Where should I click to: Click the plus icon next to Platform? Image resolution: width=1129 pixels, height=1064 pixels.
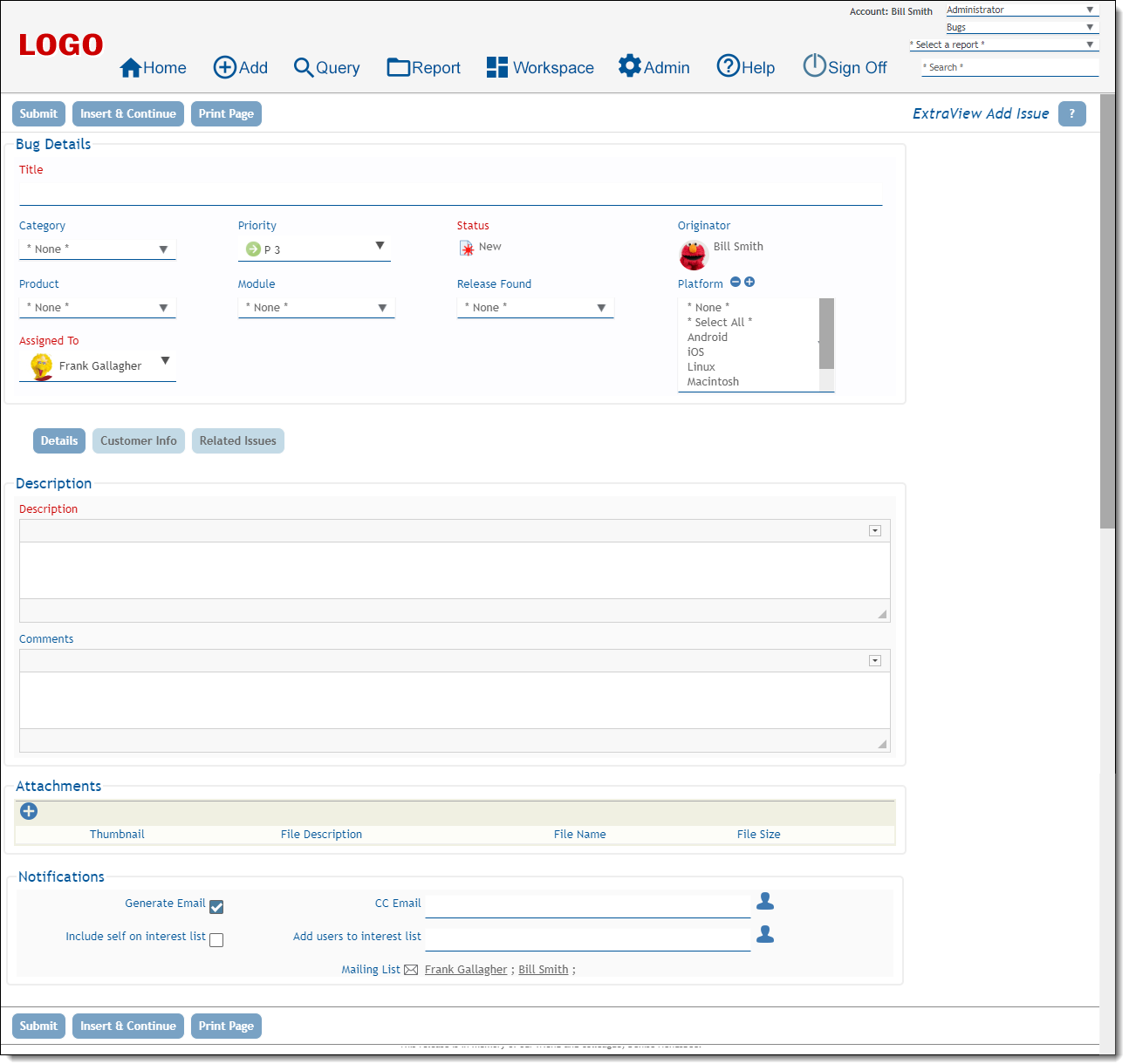pyautogui.click(x=749, y=282)
